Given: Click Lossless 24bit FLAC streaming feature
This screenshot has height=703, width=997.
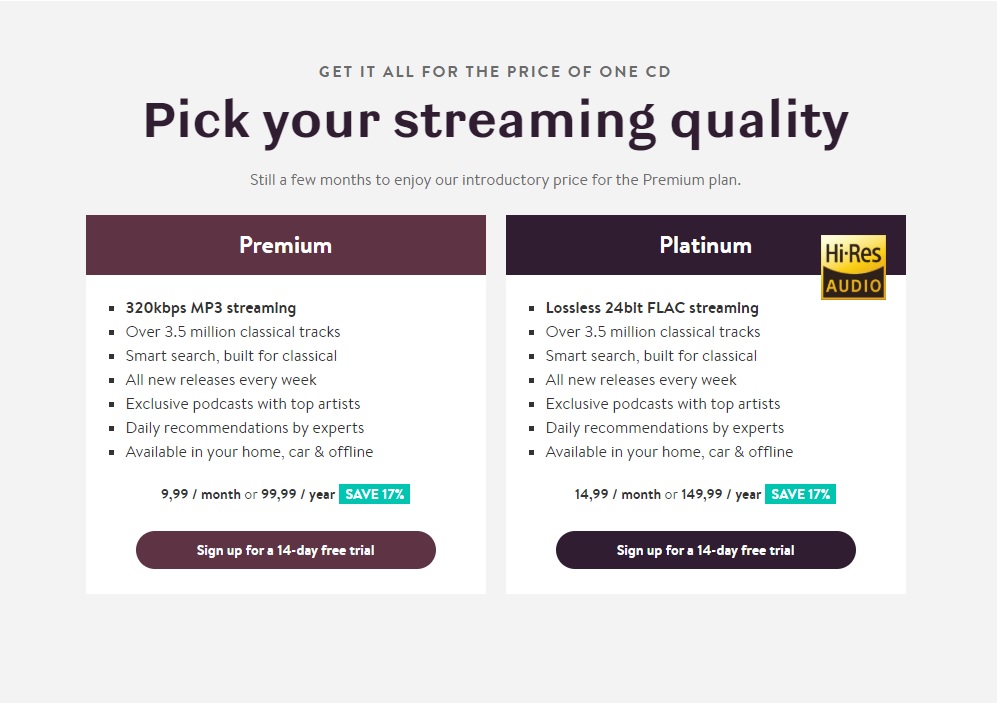Looking at the screenshot, I should pyautogui.click(x=652, y=308).
